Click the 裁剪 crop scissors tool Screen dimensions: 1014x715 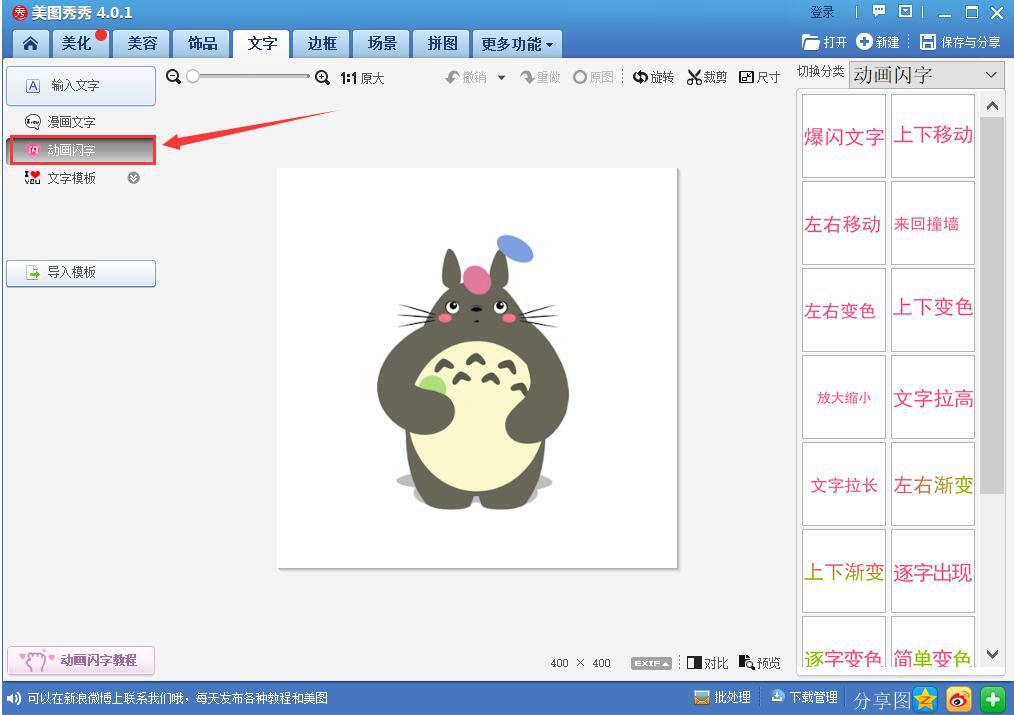pos(706,78)
